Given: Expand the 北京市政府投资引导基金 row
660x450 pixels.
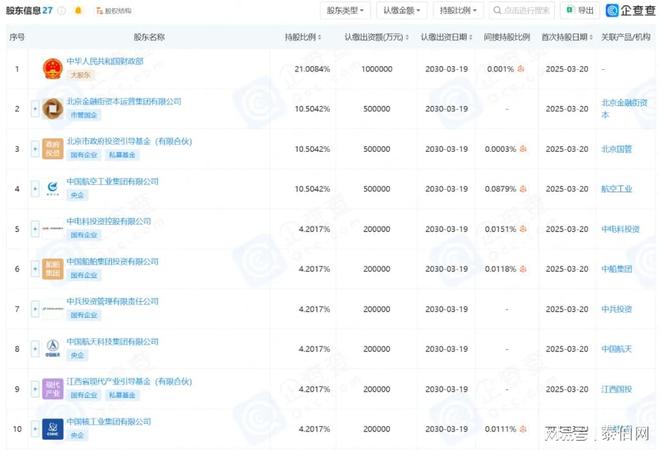Looking at the screenshot, I should point(35,149).
